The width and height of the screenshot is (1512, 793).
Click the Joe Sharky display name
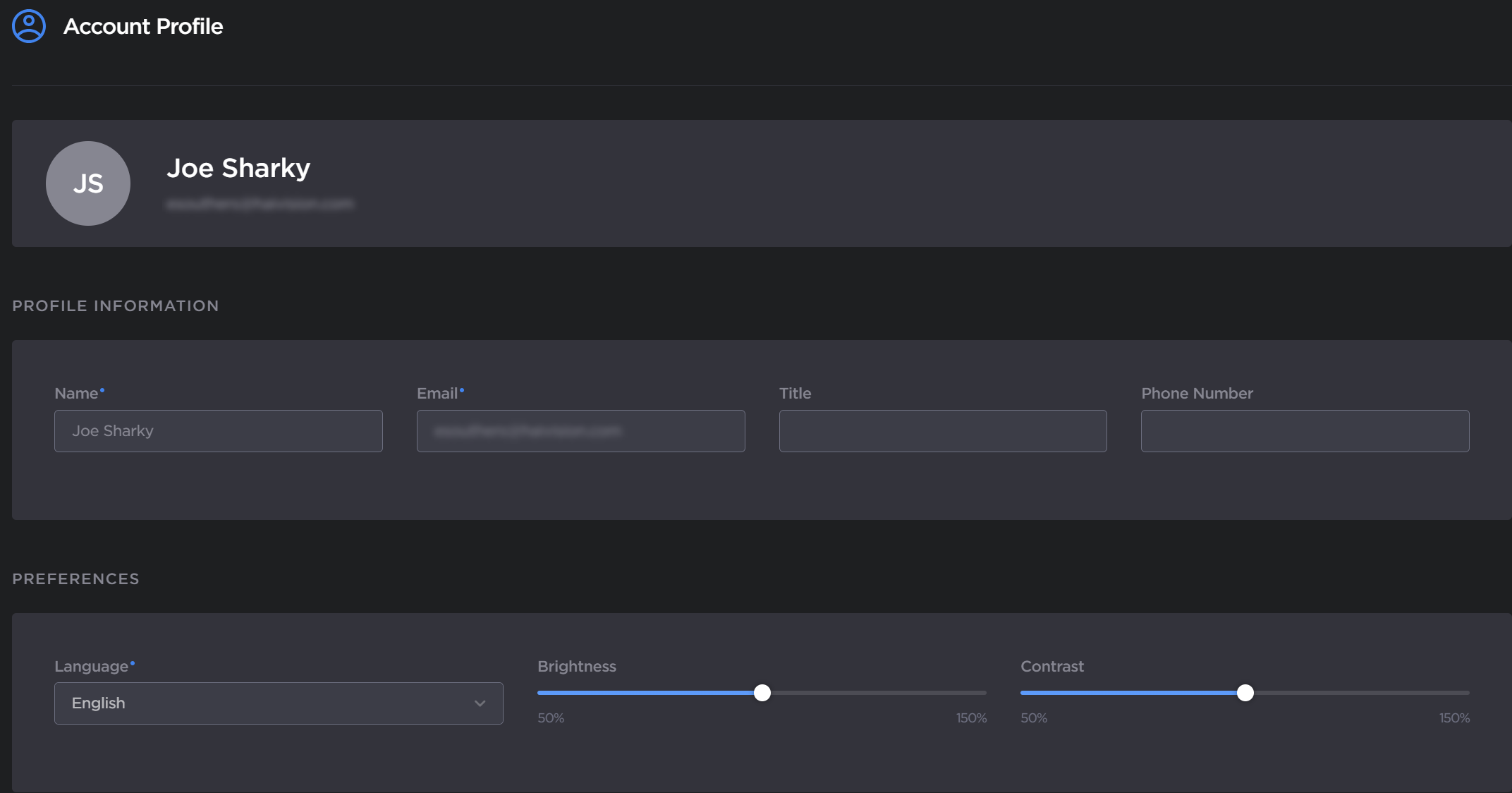(238, 168)
